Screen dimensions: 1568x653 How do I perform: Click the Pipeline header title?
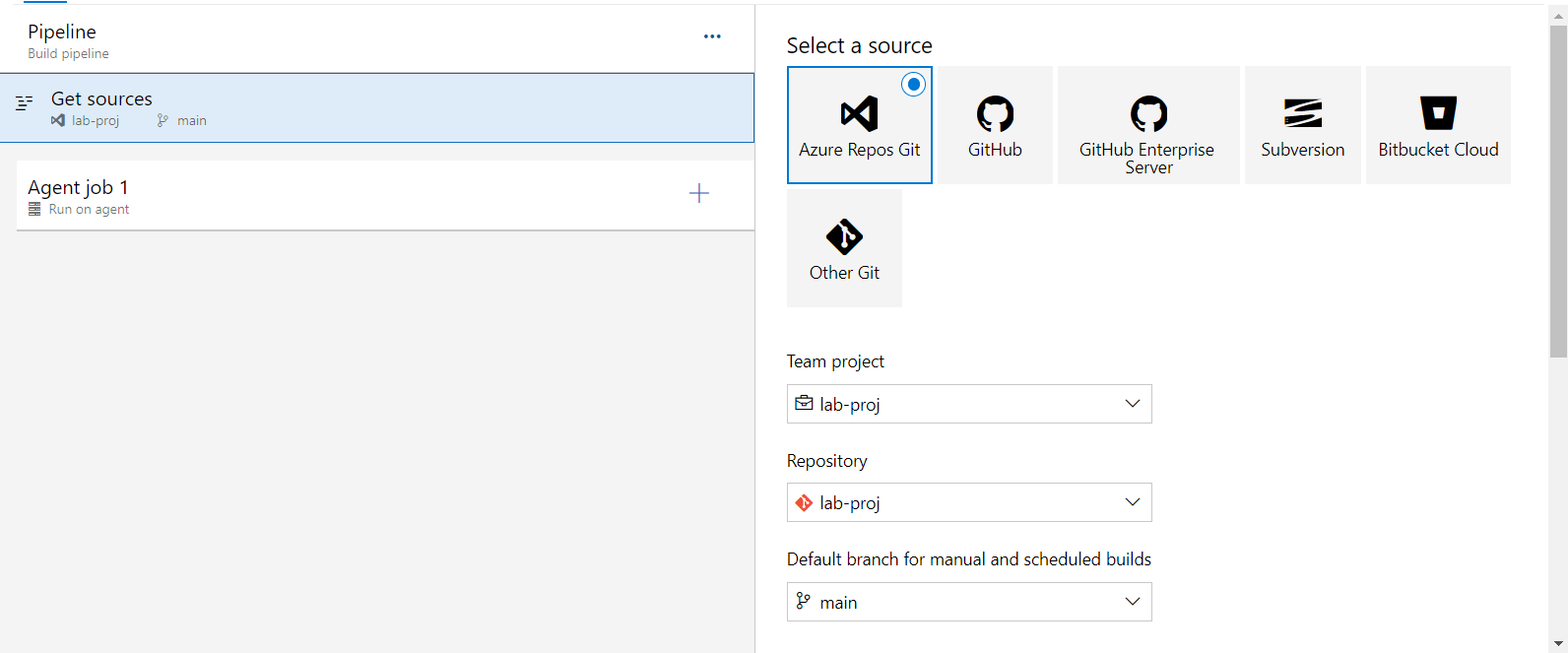[62, 33]
